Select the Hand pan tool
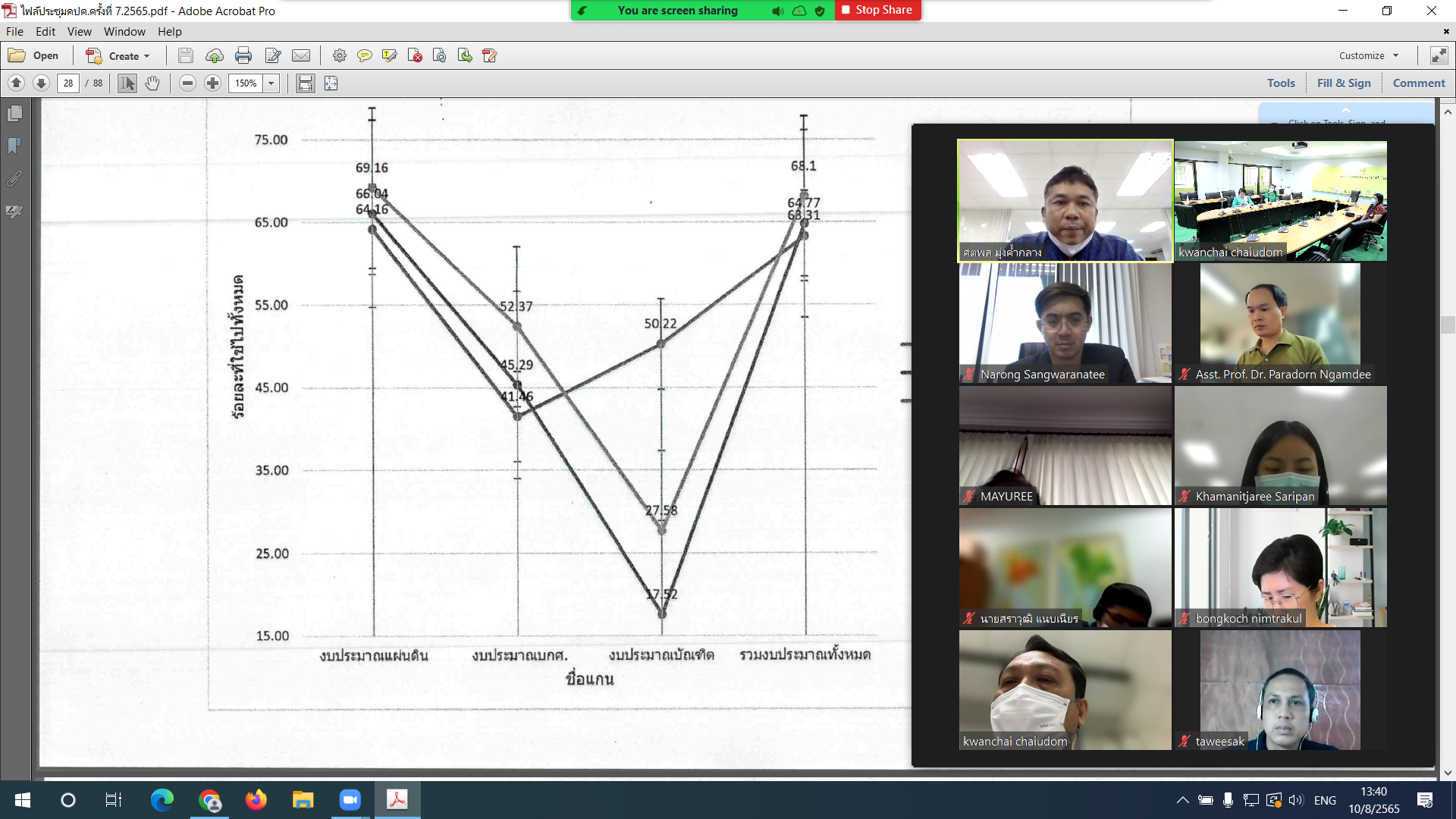This screenshot has width=1456, height=819. pyautogui.click(x=152, y=83)
